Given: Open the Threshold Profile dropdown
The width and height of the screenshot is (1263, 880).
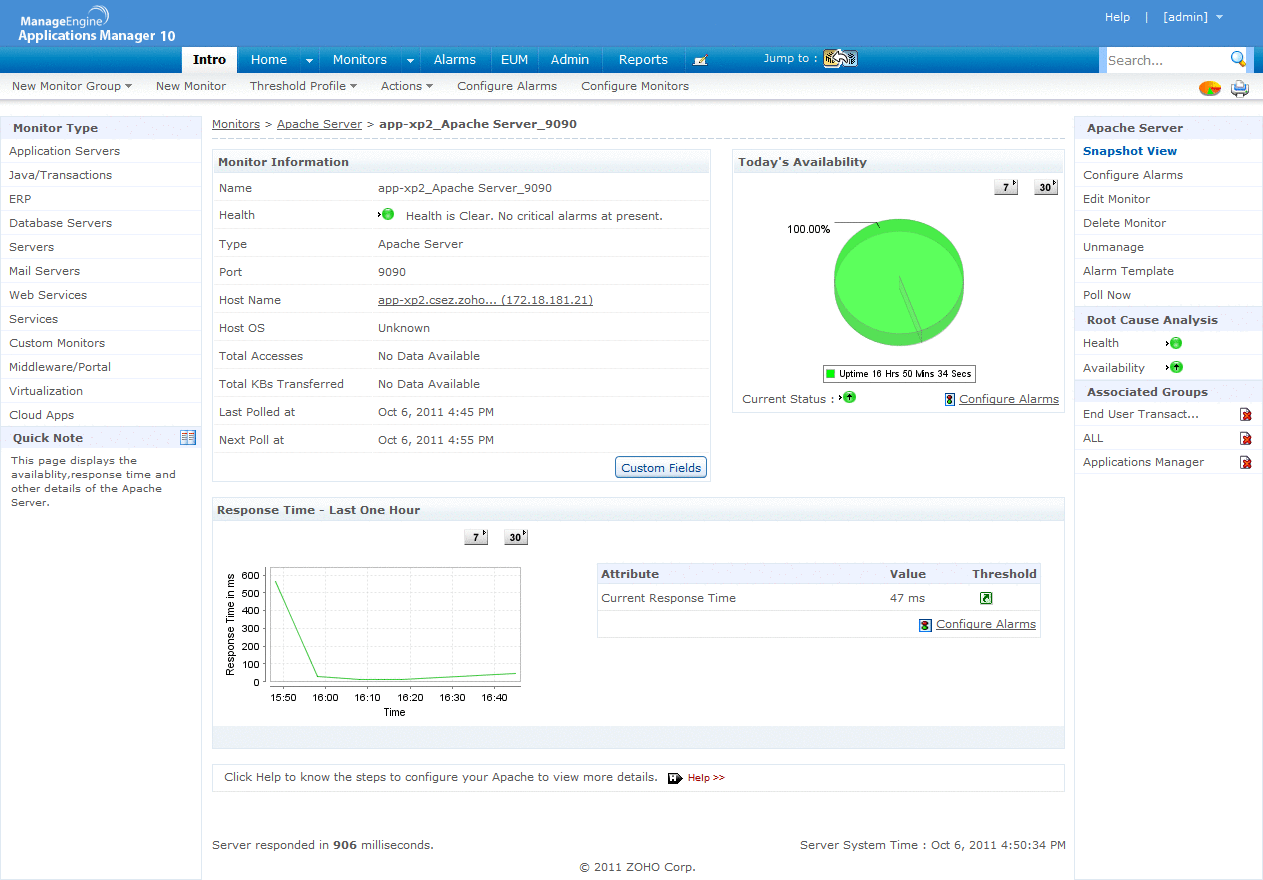Looking at the screenshot, I should [x=303, y=86].
